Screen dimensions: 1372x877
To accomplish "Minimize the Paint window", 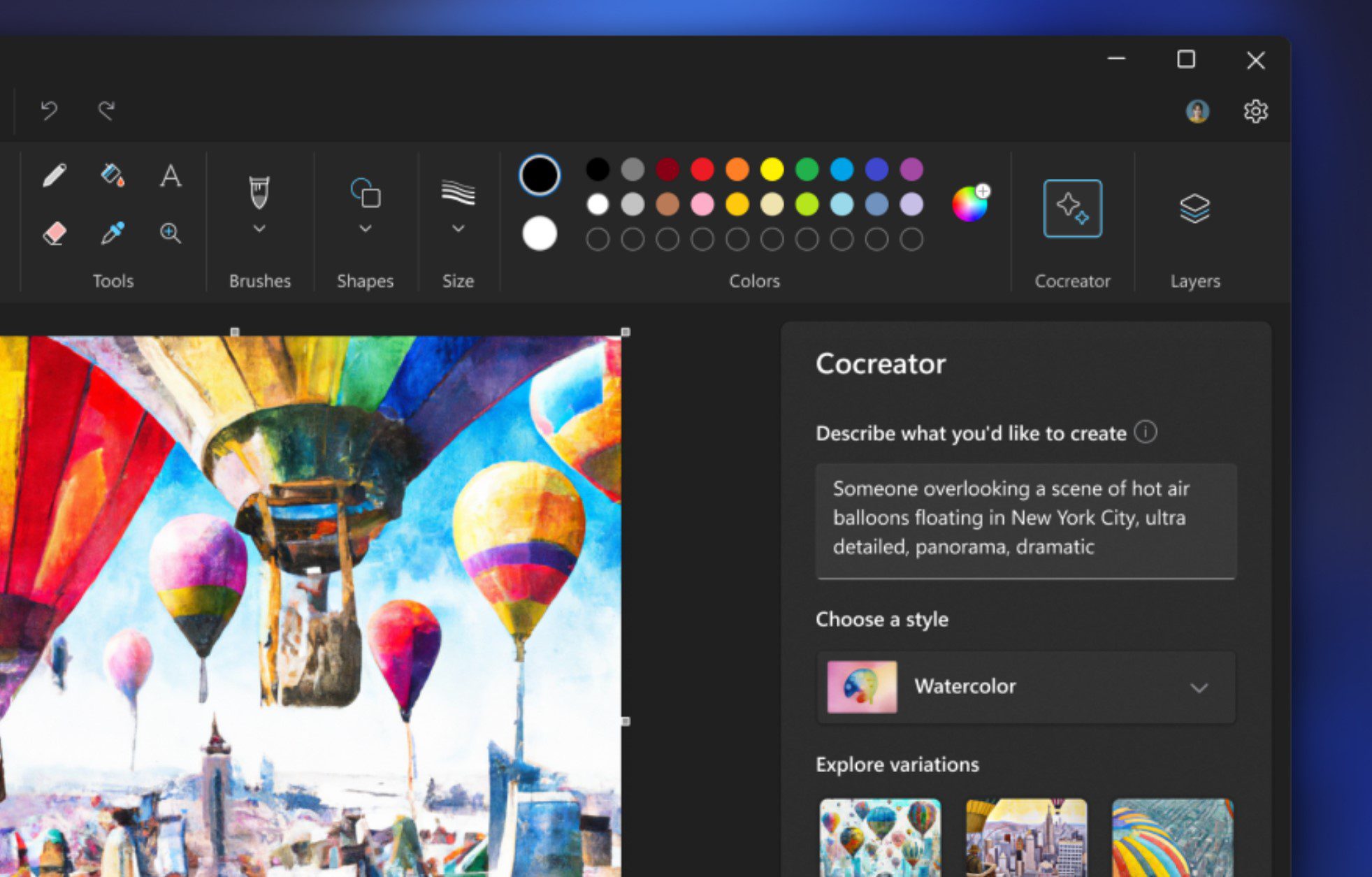I will point(1117,59).
